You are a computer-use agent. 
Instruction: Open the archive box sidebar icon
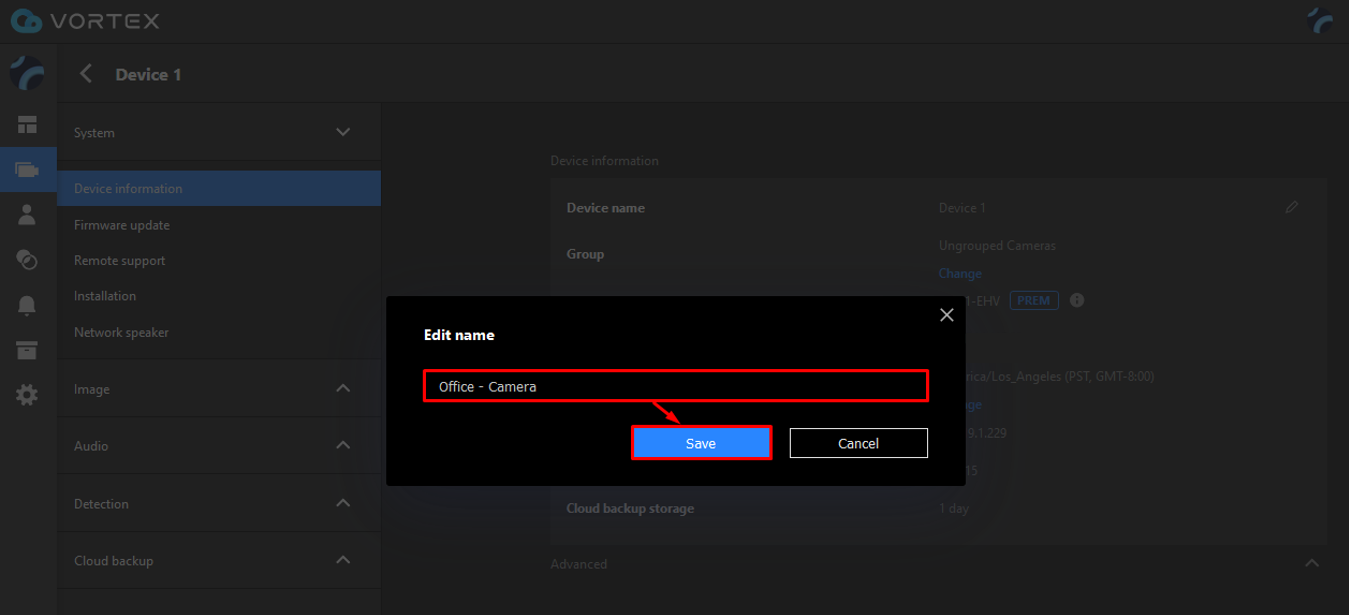click(27, 350)
